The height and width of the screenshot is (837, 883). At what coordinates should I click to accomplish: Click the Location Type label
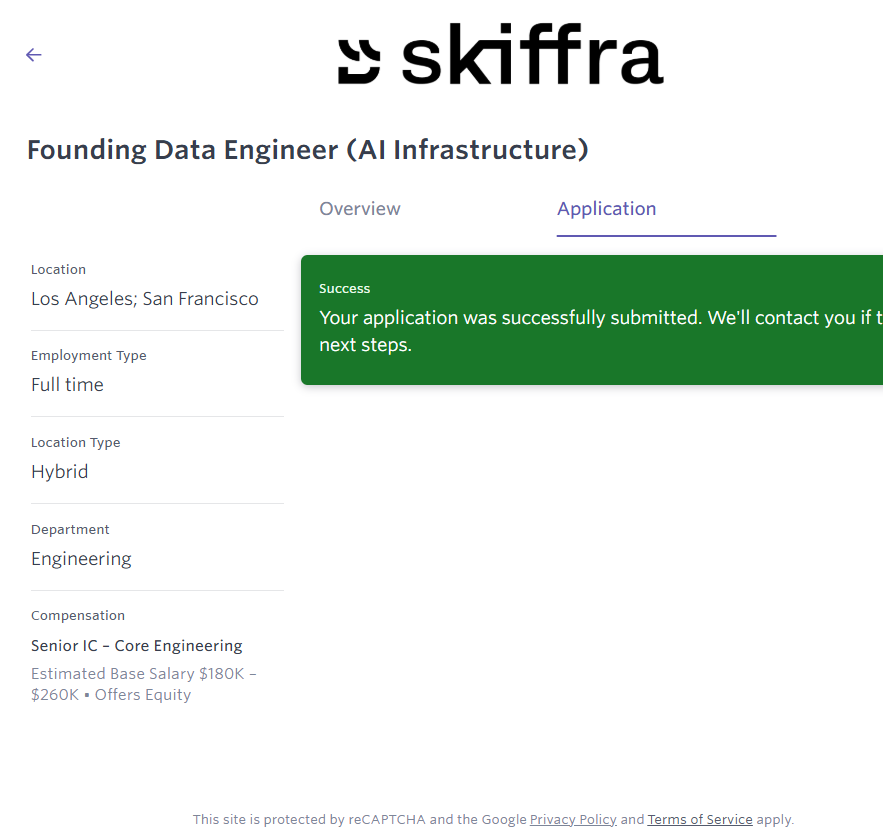(x=75, y=442)
